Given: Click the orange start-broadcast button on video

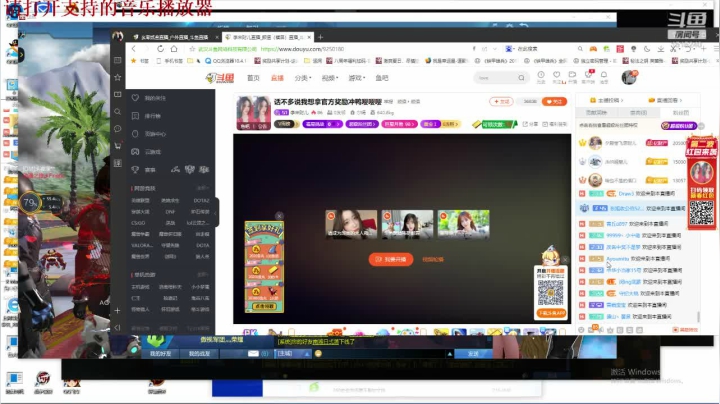Looking at the screenshot, I should coord(391,259).
